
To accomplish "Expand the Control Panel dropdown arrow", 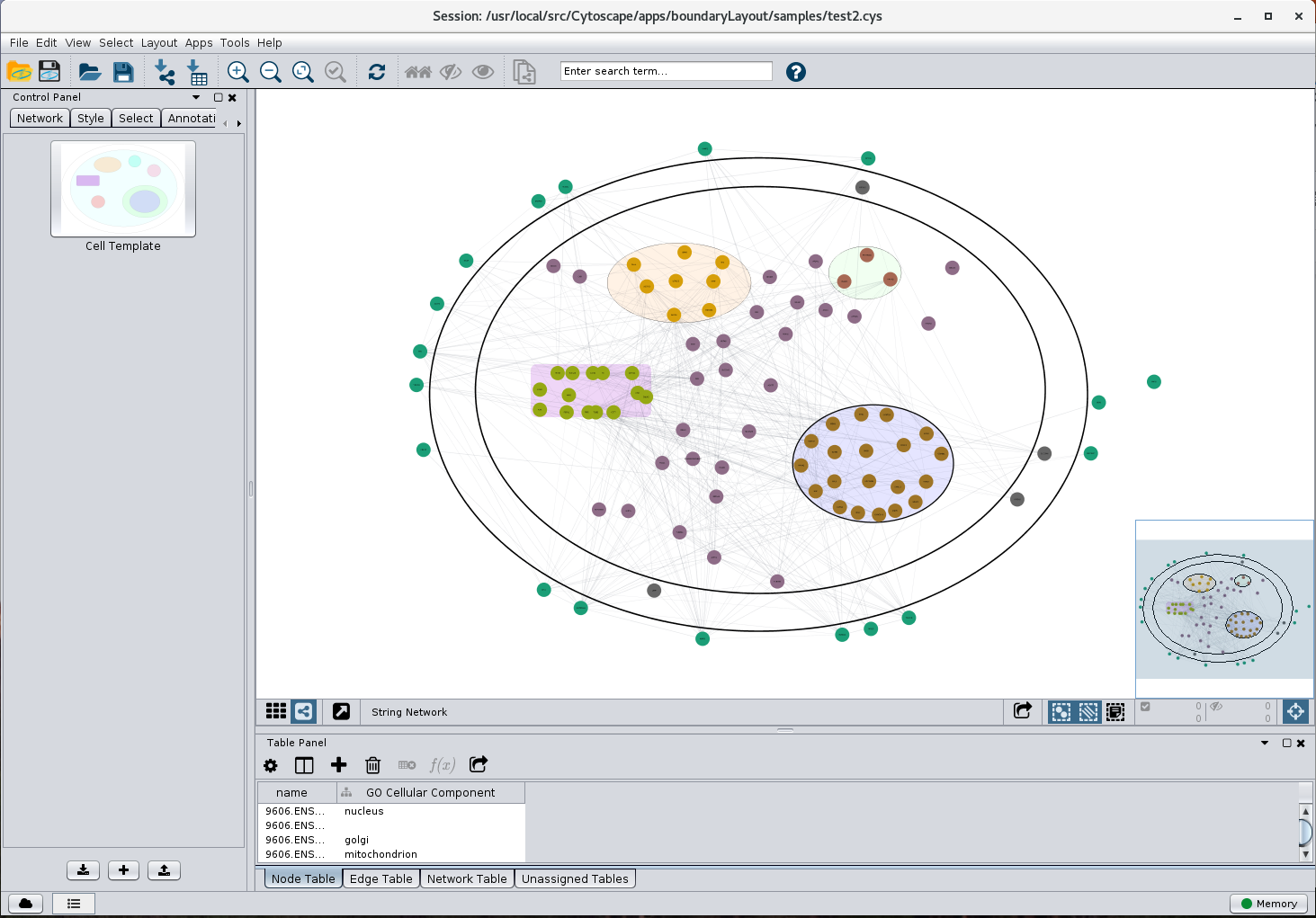I will tap(196, 97).
